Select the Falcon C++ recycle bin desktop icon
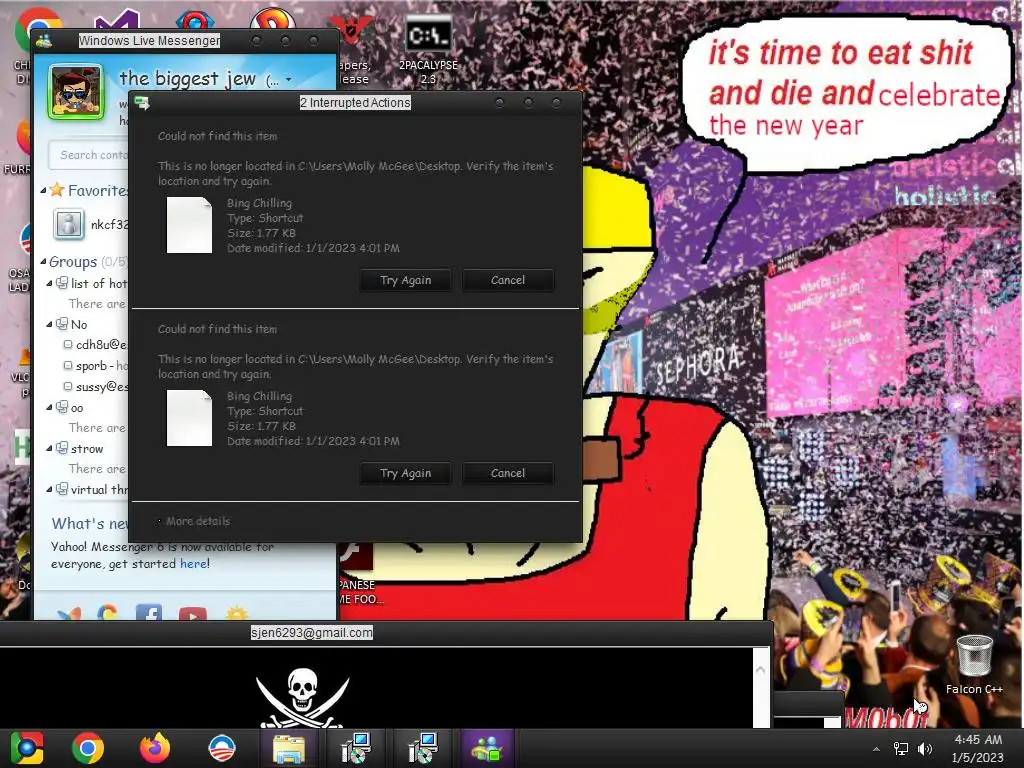This screenshot has width=1024, height=768. coord(974,663)
